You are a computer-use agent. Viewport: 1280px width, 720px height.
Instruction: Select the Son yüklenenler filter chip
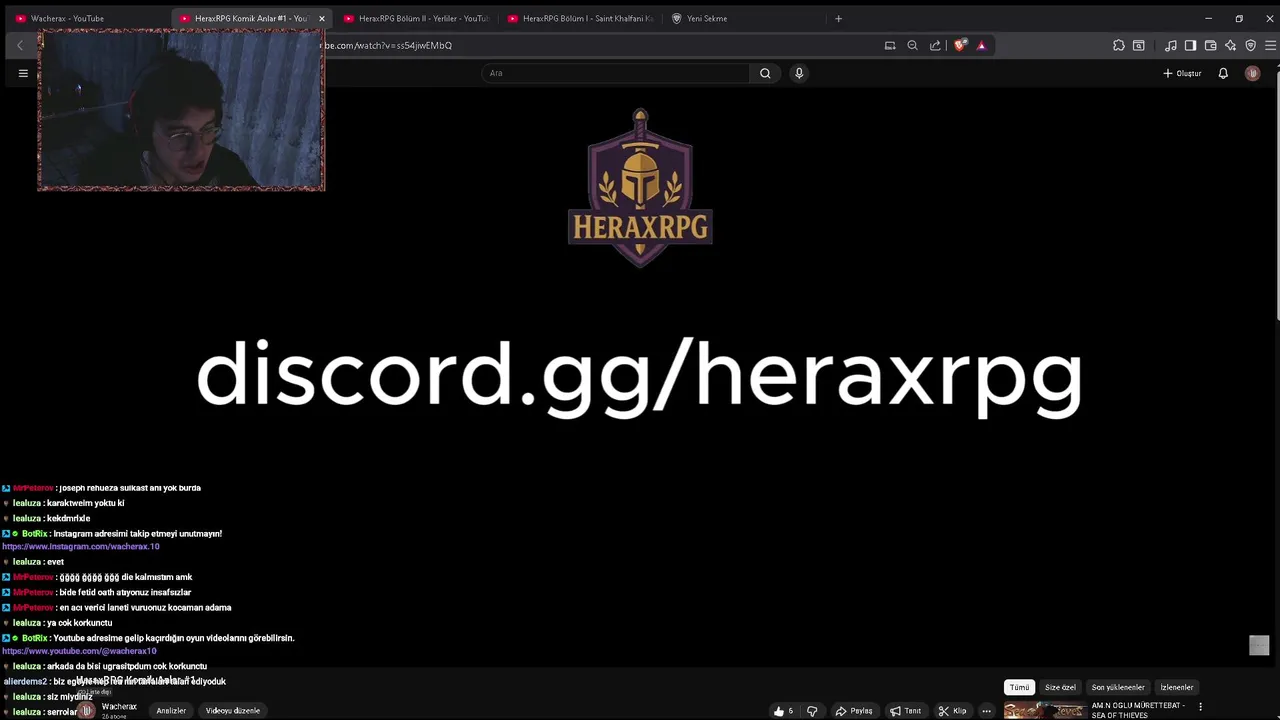pos(1118,687)
